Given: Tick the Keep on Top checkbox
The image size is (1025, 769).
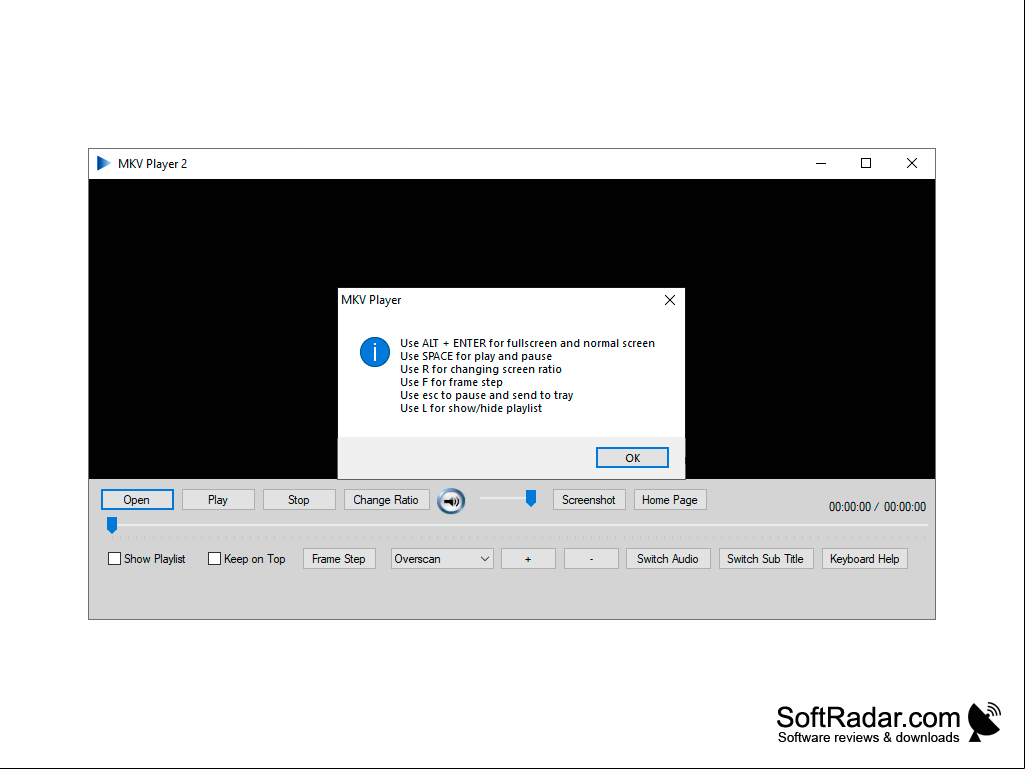Looking at the screenshot, I should [x=214, y=558].
